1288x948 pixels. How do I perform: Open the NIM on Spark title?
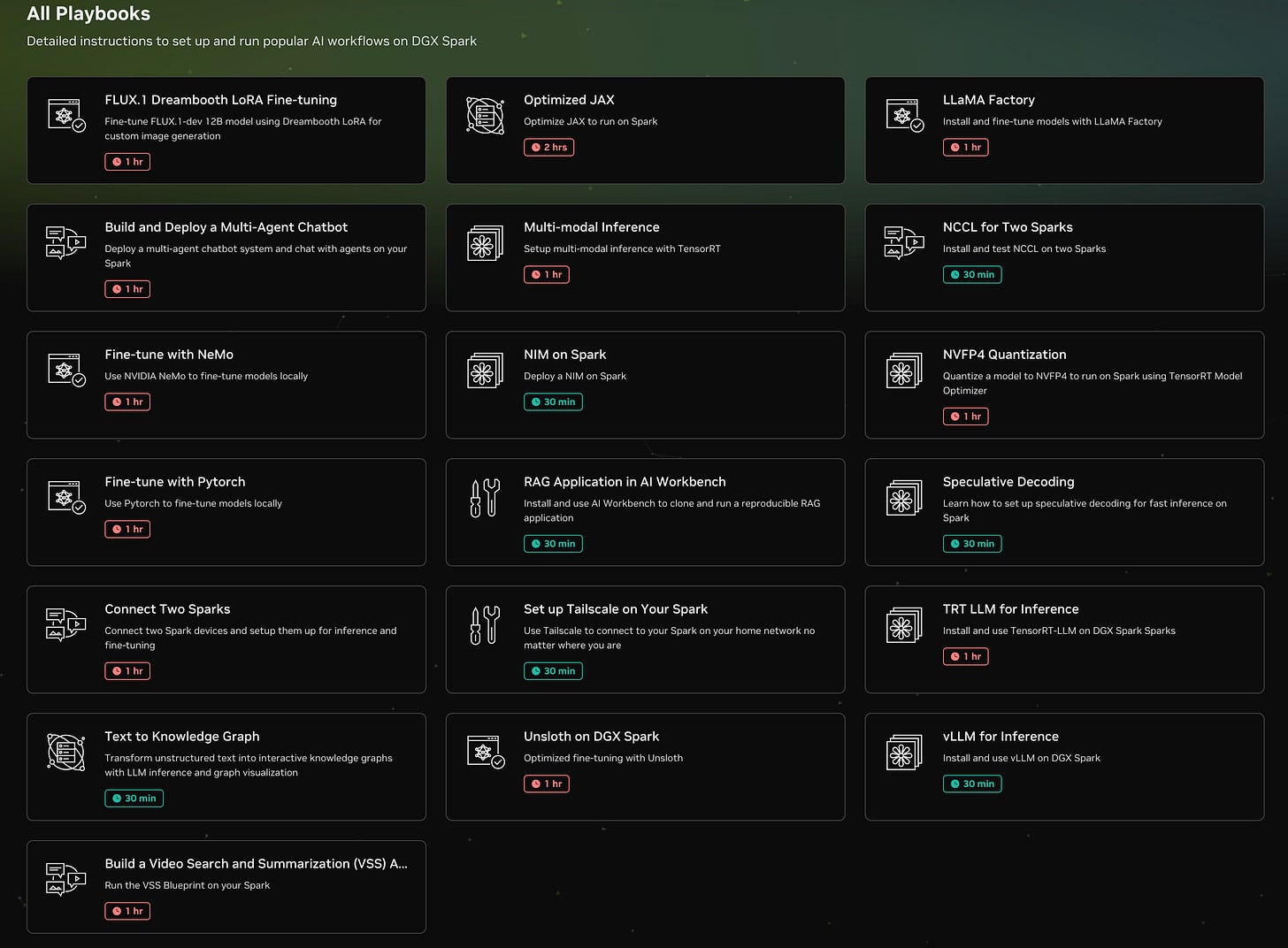click(564, 355)
